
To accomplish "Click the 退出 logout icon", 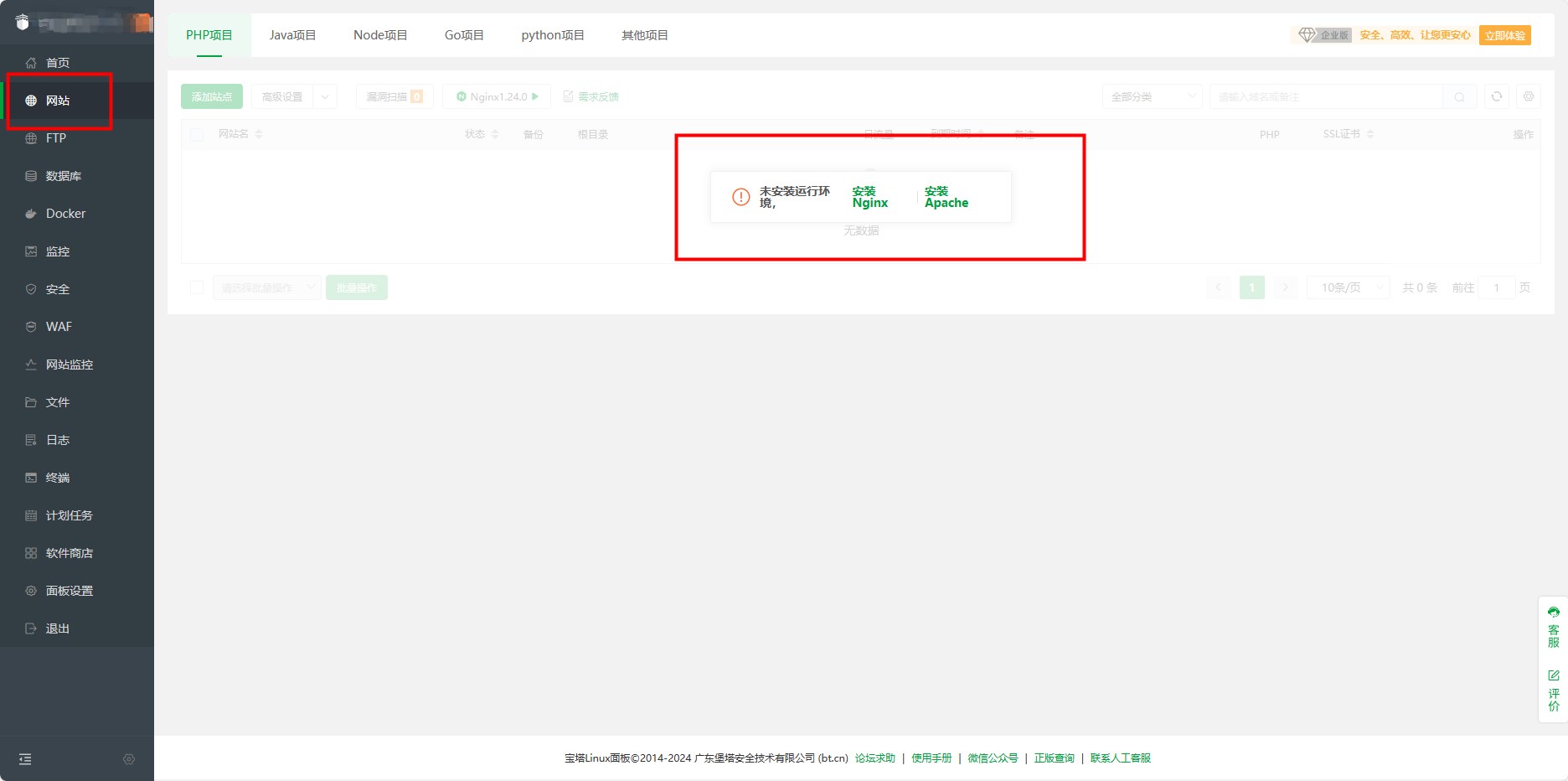I will pyautogui.click(x=31, y=628).
